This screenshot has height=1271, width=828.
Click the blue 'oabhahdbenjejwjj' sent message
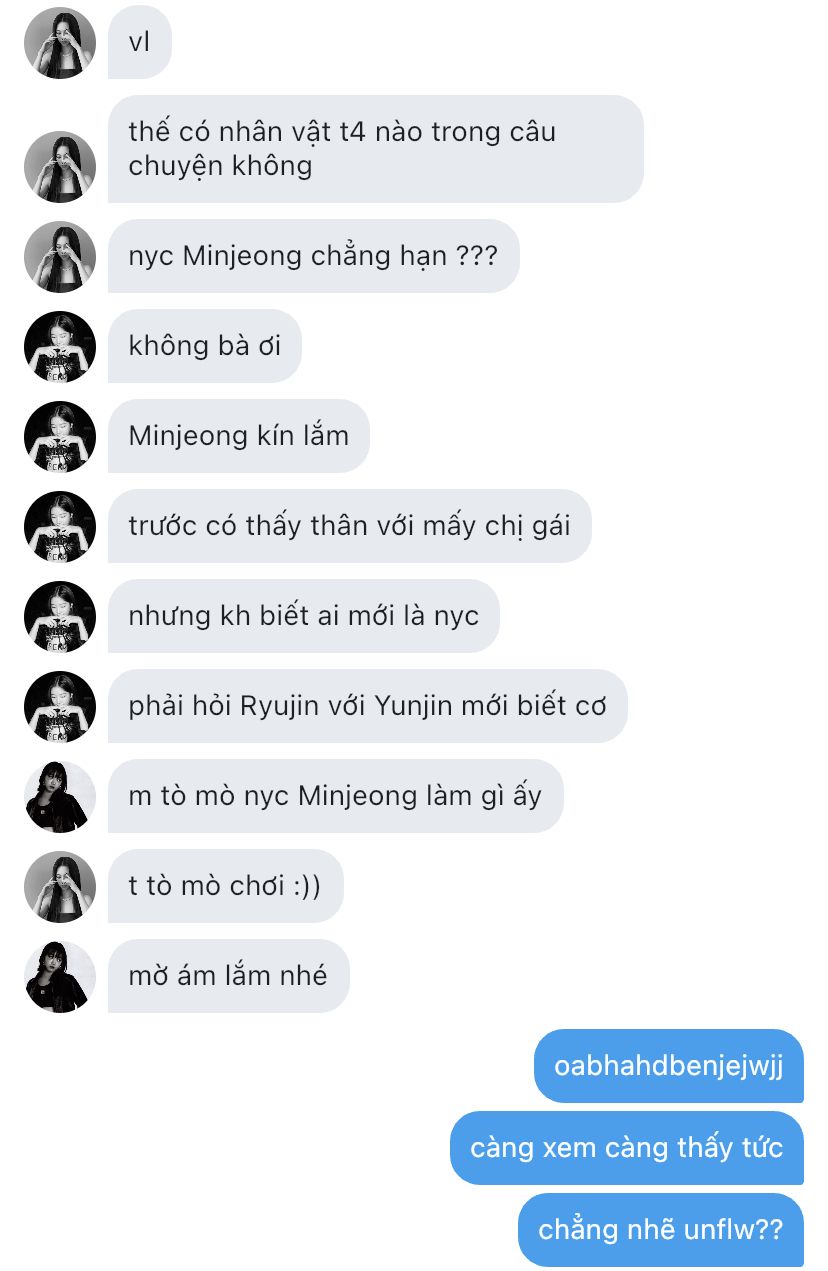point(669,1066)
